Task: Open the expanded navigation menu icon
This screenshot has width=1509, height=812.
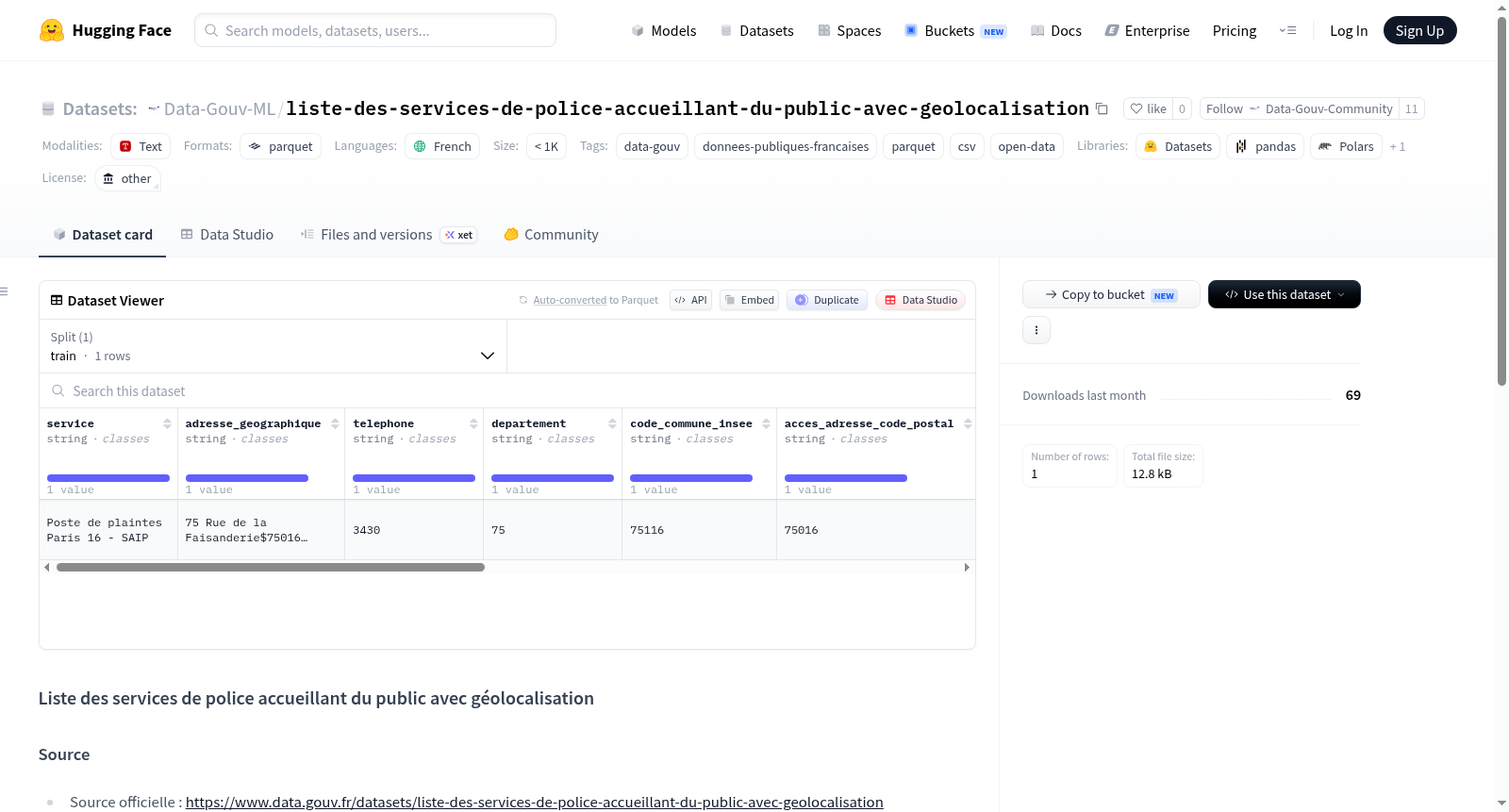Action: tap(1287, 30)
